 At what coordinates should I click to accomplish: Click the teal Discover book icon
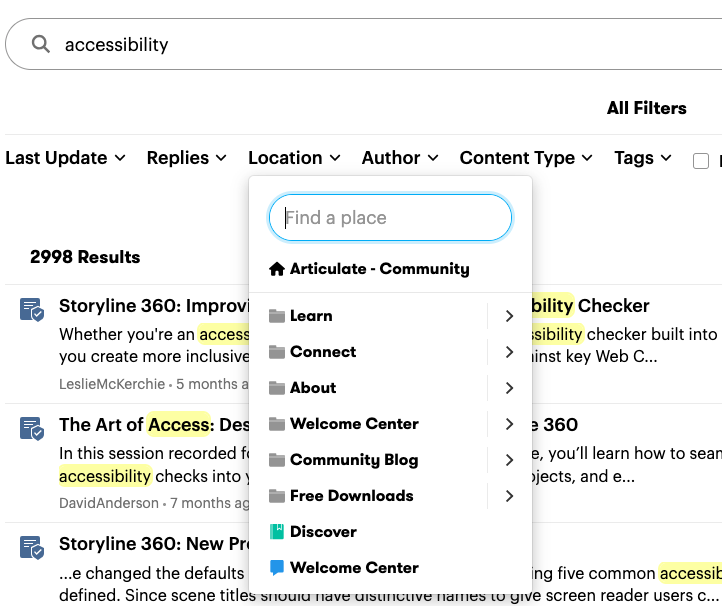click(x=277, y=532)
